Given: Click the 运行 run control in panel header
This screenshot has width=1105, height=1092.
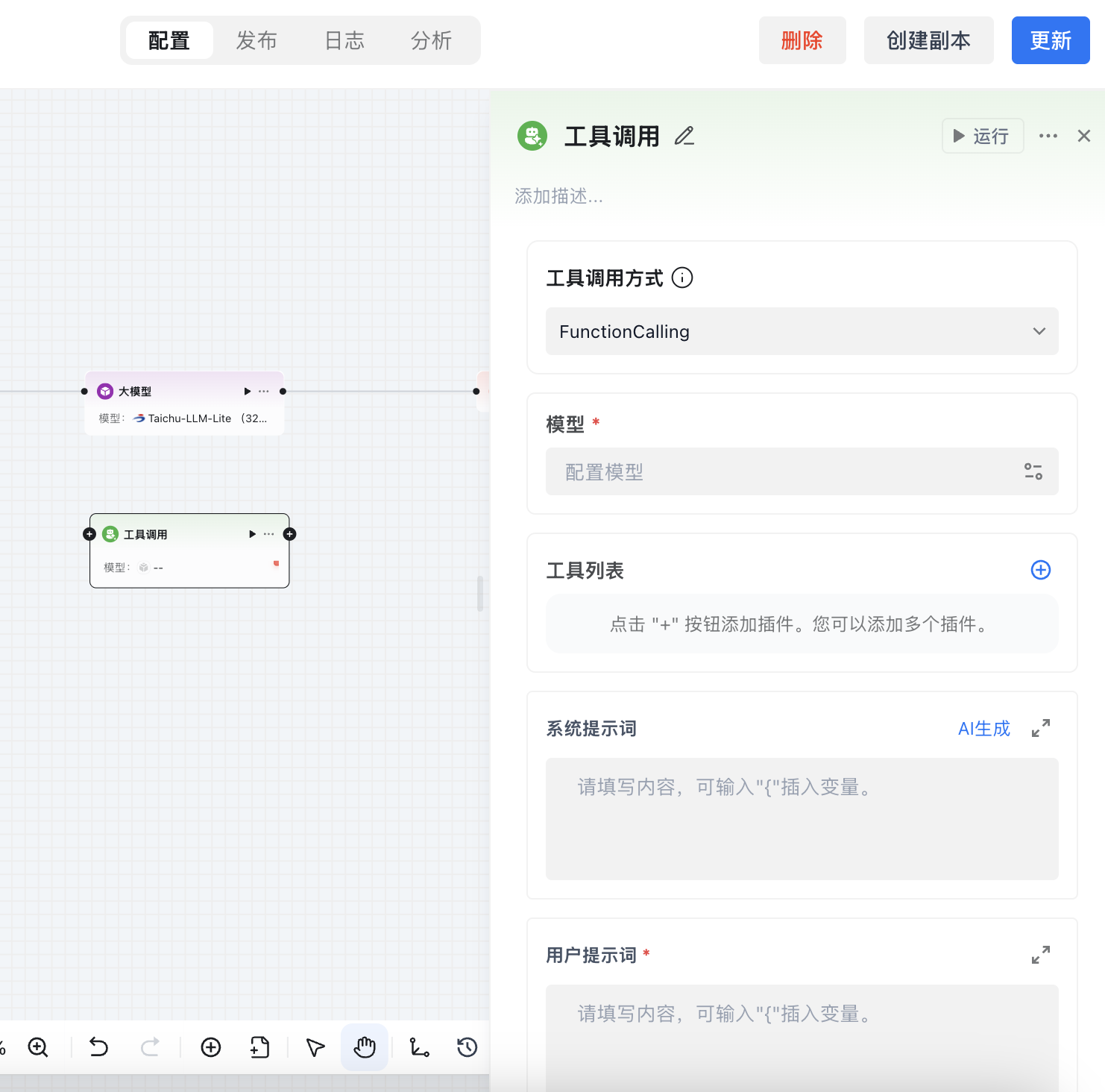Looking at the screenshot, I should 982,136.
